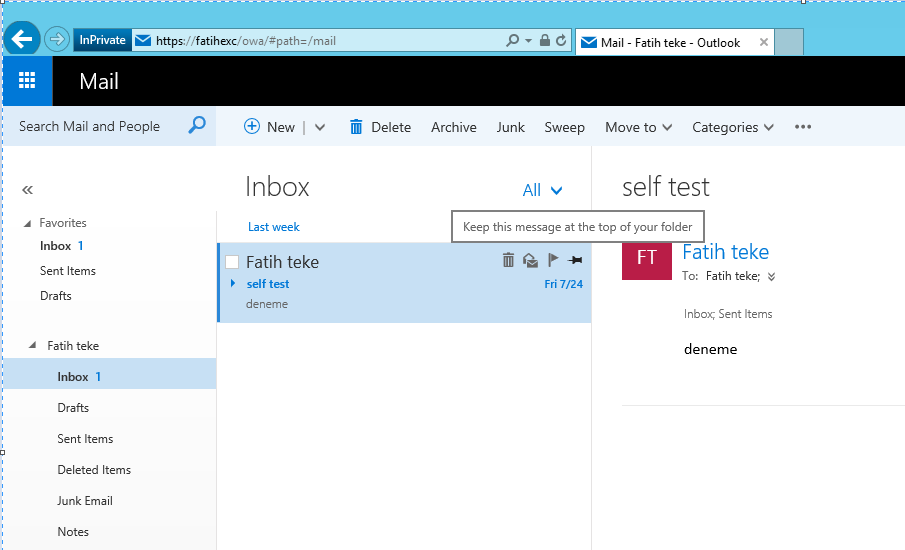This screenshot has width=905, height=550.
Task: Close the Mail - Fatih teke browser tab
Action: coord(764,42)
